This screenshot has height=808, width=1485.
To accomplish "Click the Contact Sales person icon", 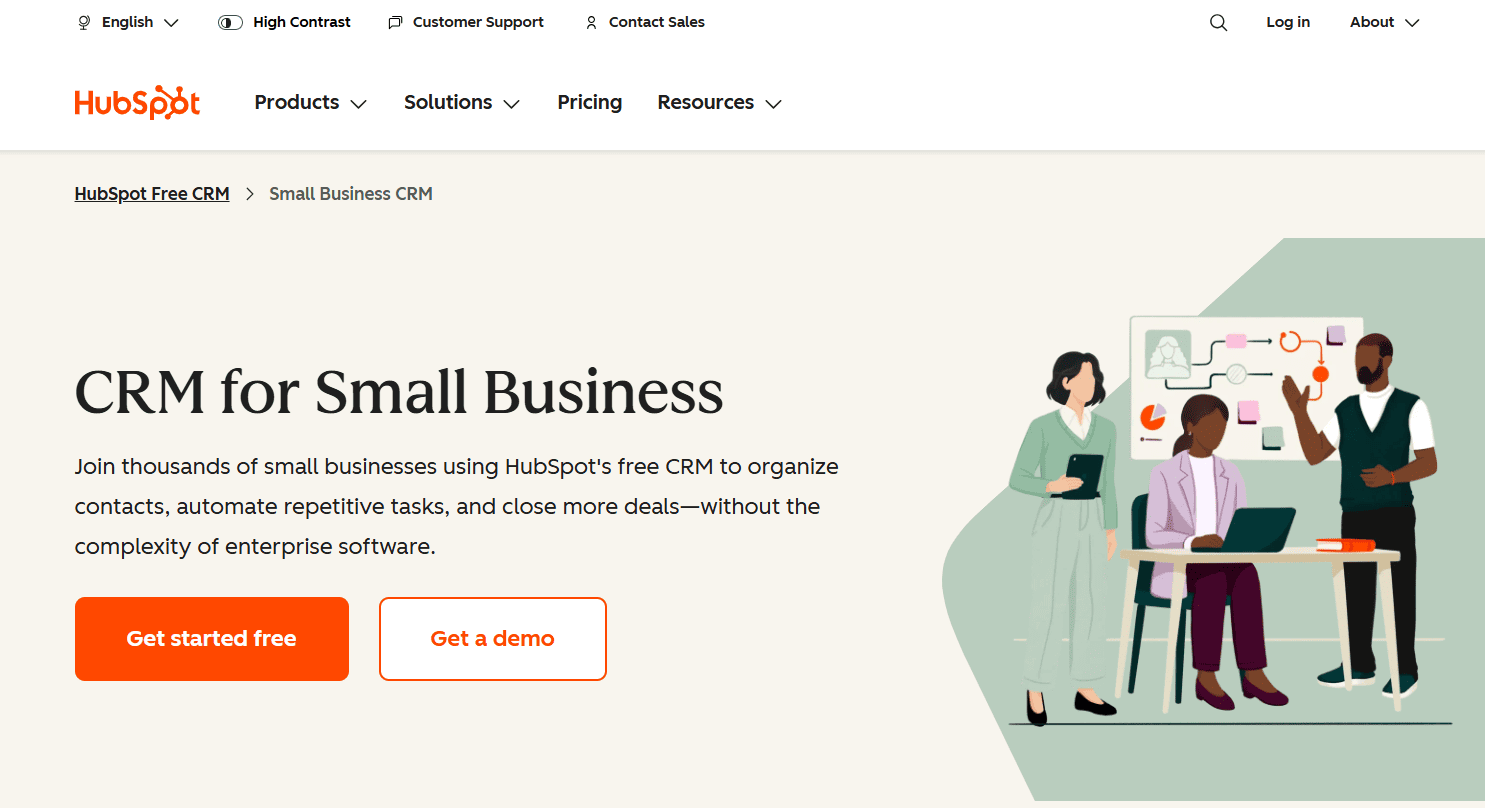I will pos(591,22).
